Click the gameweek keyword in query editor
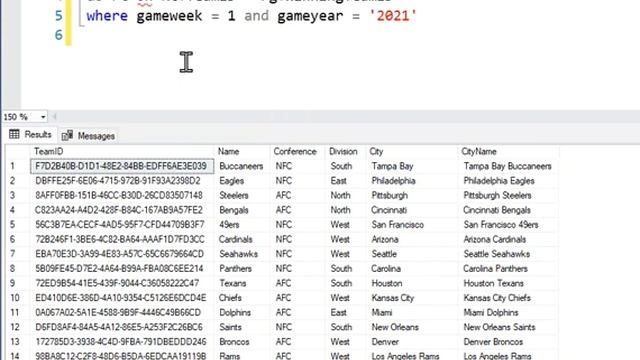Image resolution: width=640 pixels, height=360 pixels. [169, 16]
